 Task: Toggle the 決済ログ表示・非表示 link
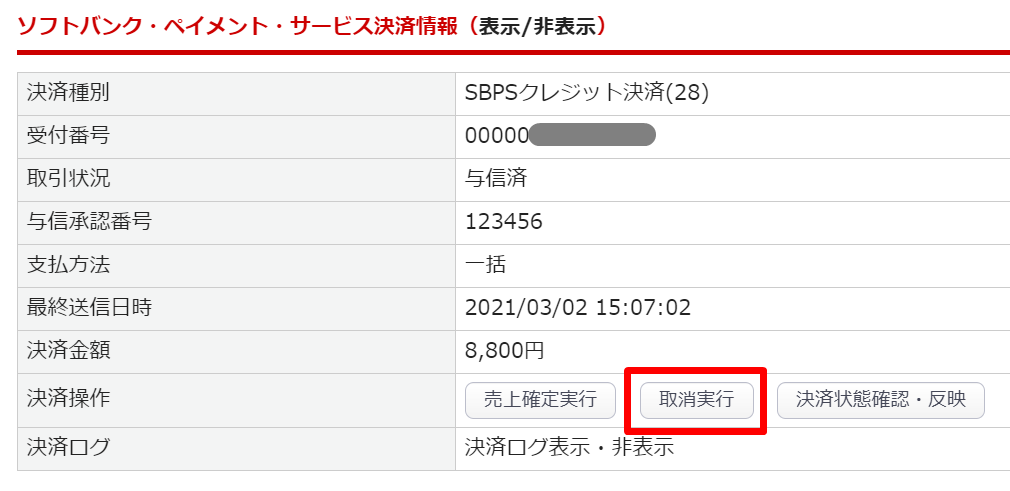tap(569, 448)
